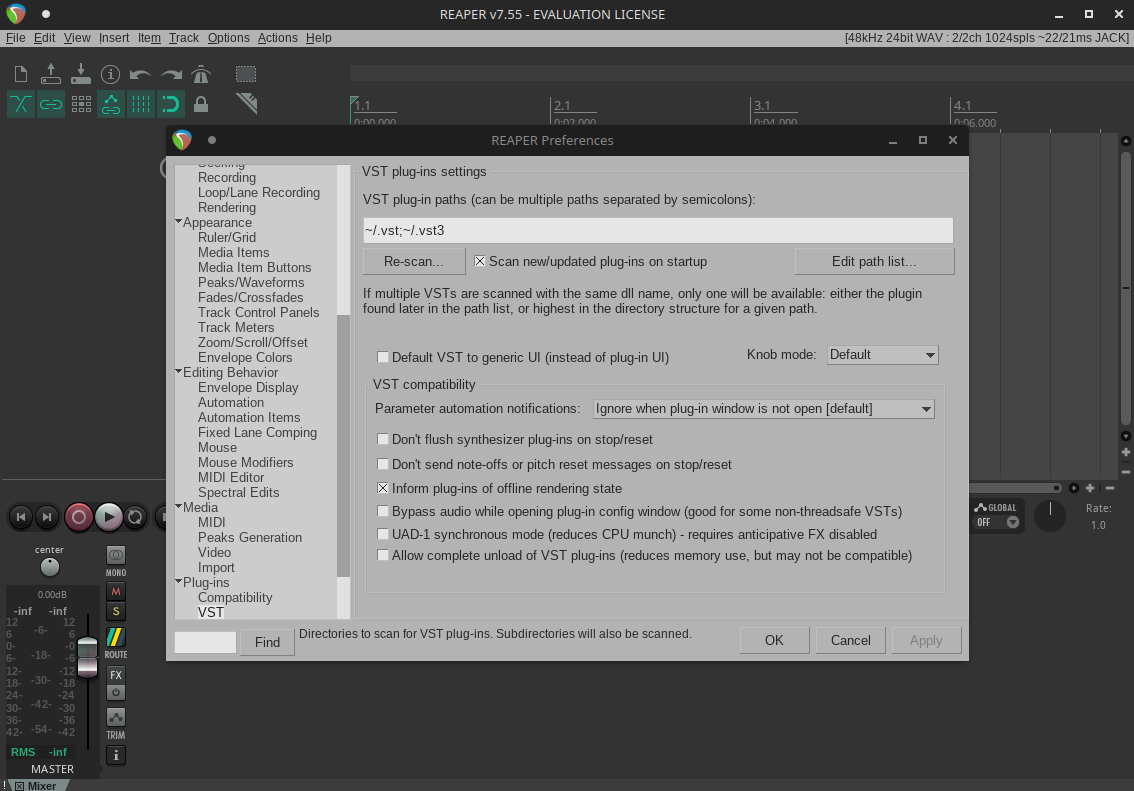Check Don't send note-offs option
The image size is (1134, 791).
(383, 464)
